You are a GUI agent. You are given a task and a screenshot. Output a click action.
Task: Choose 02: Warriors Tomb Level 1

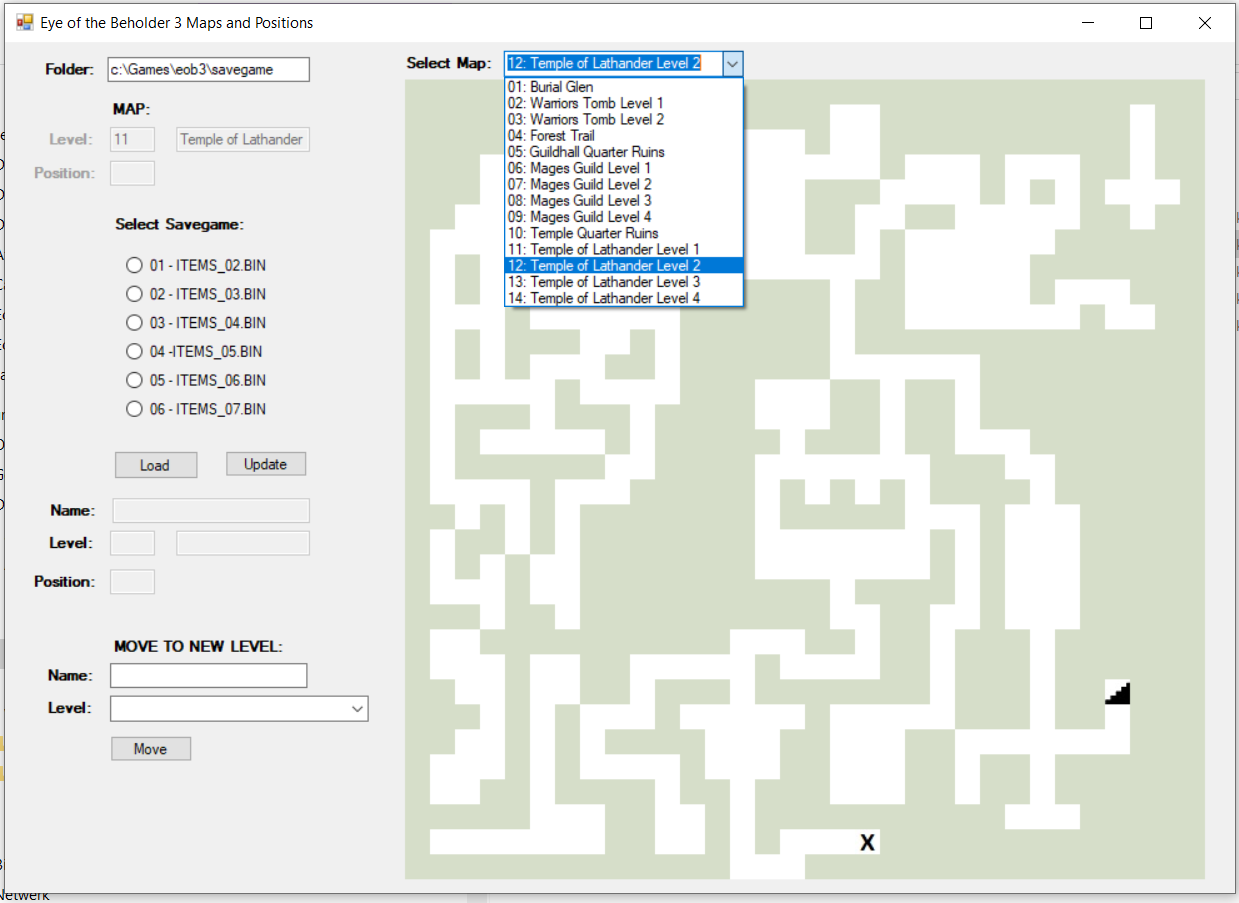coord(624,103)
